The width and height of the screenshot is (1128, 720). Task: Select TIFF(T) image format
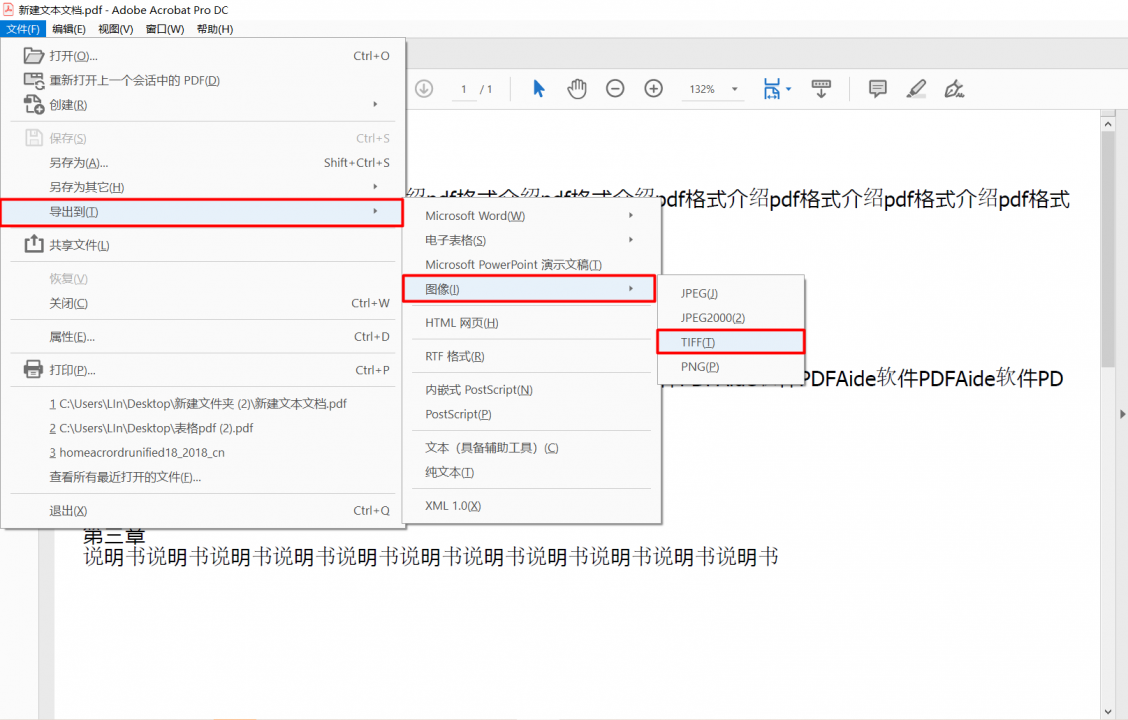tap(730, 342)
